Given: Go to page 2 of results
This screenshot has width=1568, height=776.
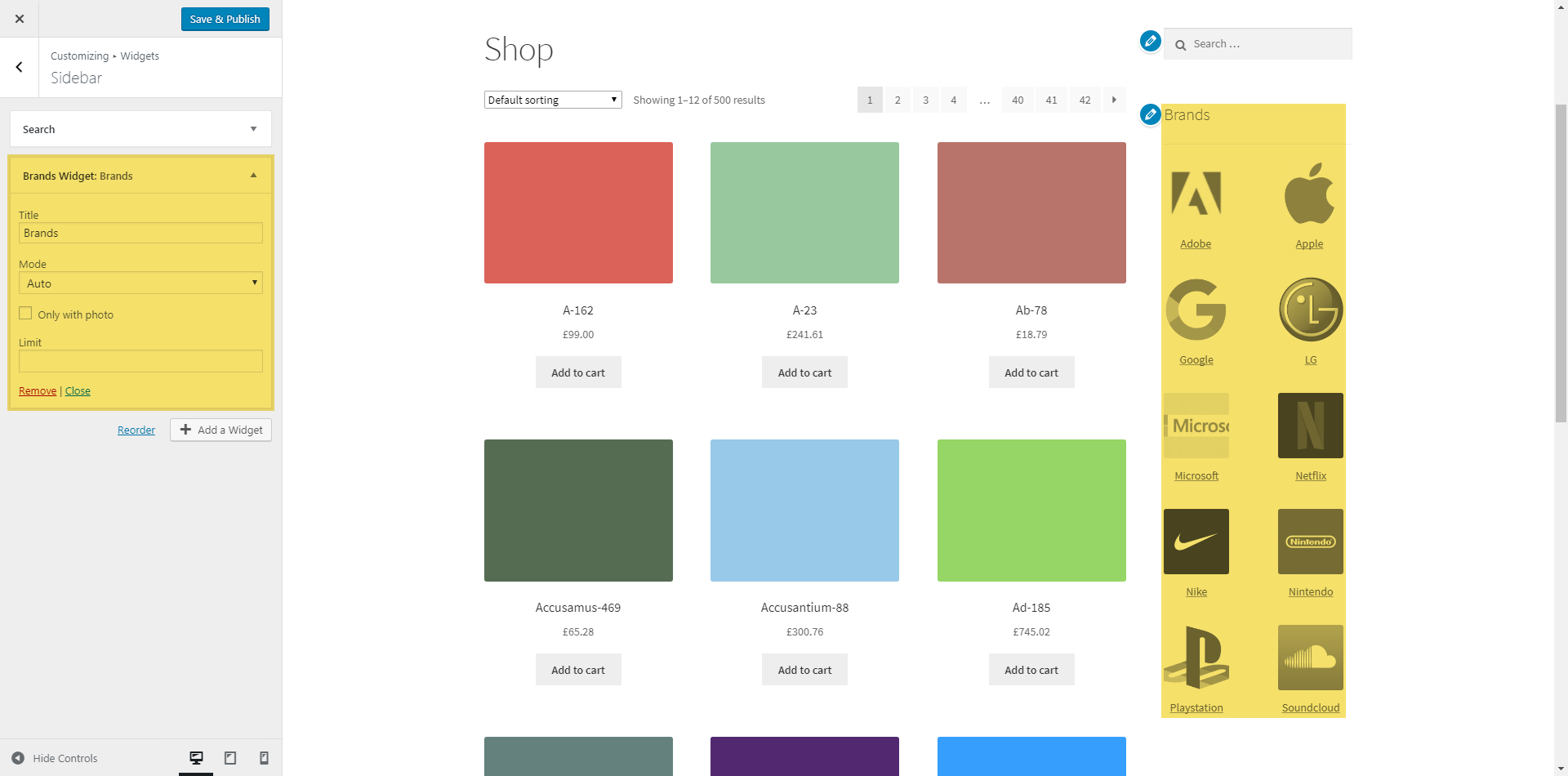Looking at the screenshot, I should pos(898,100).
